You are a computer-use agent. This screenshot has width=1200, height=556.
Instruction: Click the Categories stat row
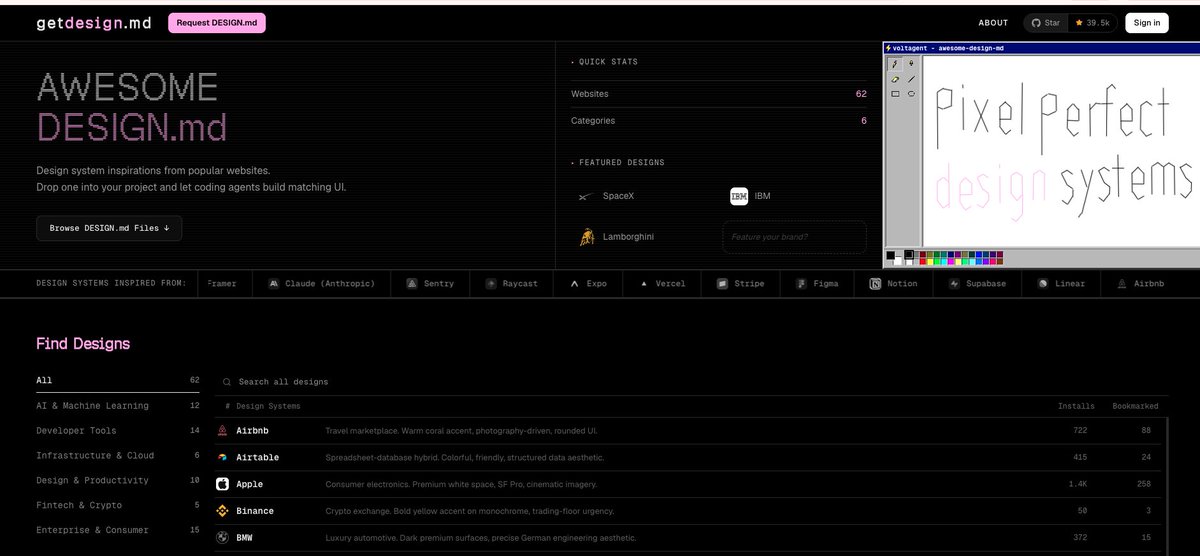pos(719,121)
